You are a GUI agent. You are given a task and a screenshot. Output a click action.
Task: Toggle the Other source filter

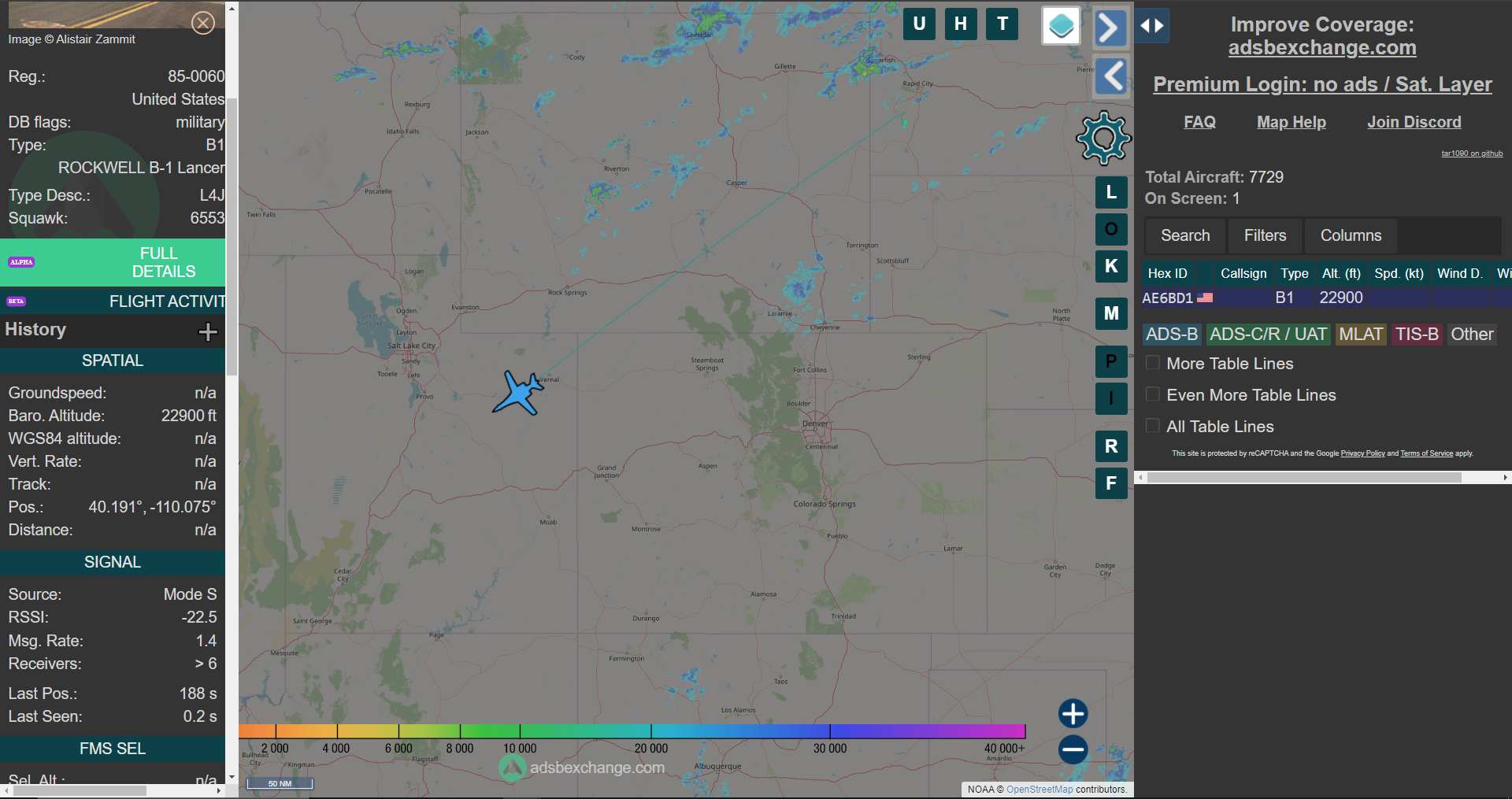(1472, 335)
